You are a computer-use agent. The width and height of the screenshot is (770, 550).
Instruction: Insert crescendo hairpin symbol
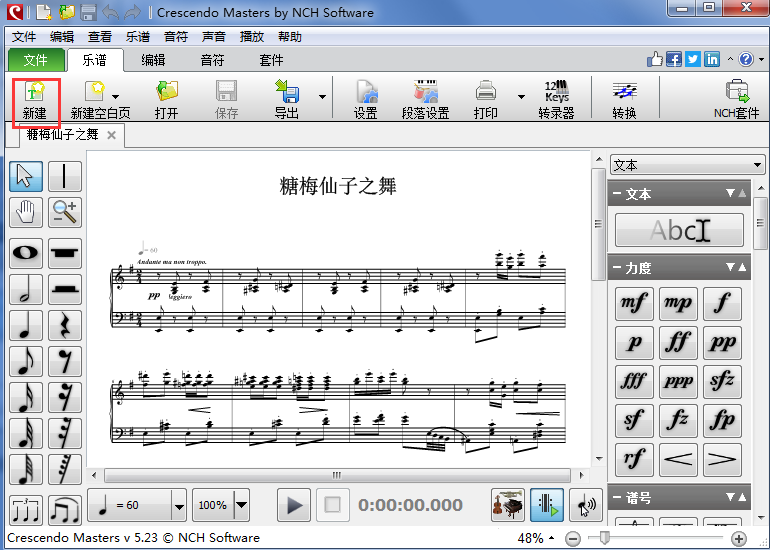click(678, 460)
